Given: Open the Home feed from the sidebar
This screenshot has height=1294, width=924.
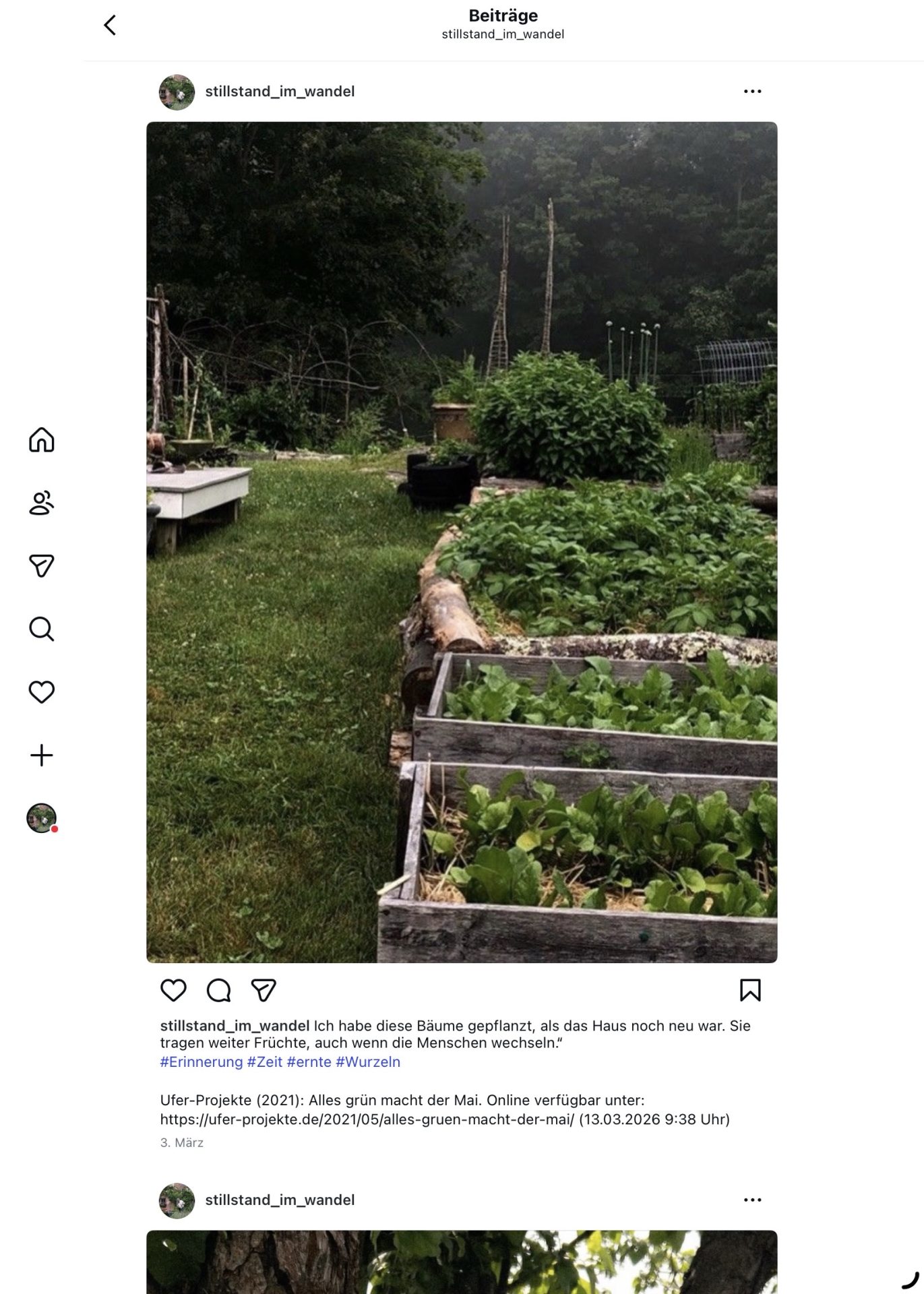Looking at the screenshot, I should (x=41, y=439).
